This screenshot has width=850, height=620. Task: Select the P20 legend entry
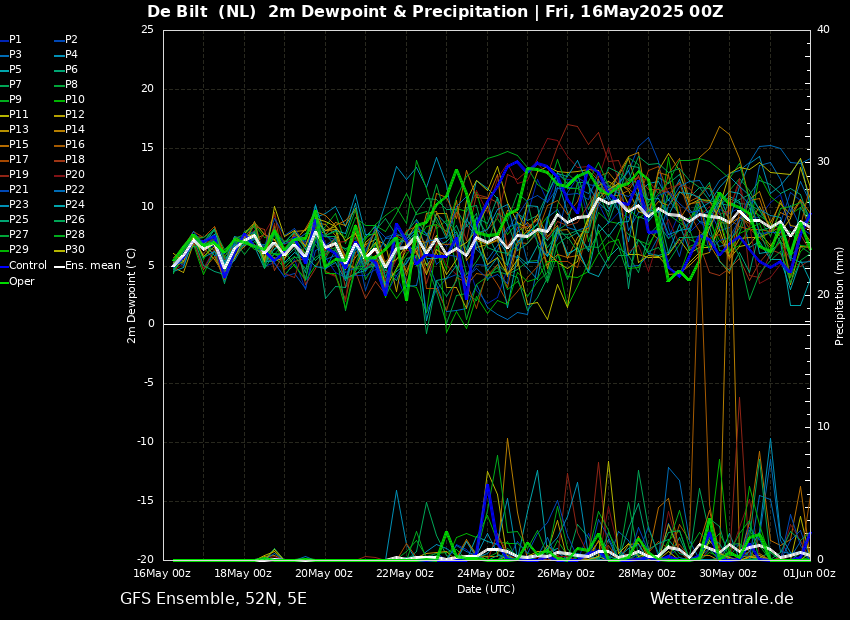coord(69,175)
